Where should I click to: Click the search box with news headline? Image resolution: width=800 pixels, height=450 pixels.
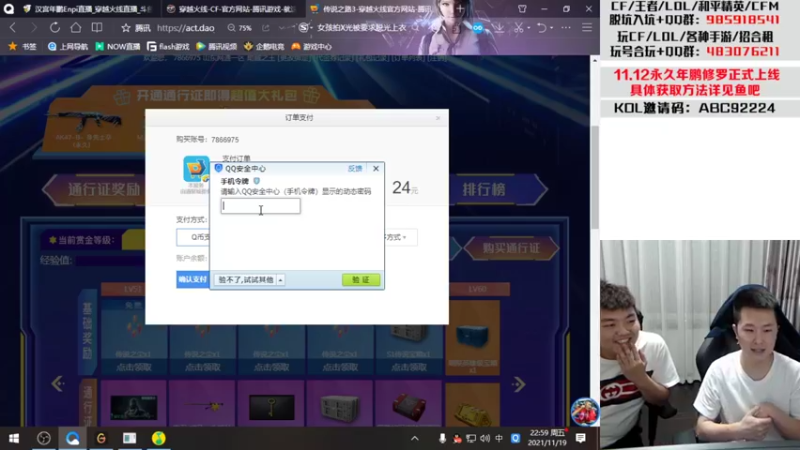point(362,28)
